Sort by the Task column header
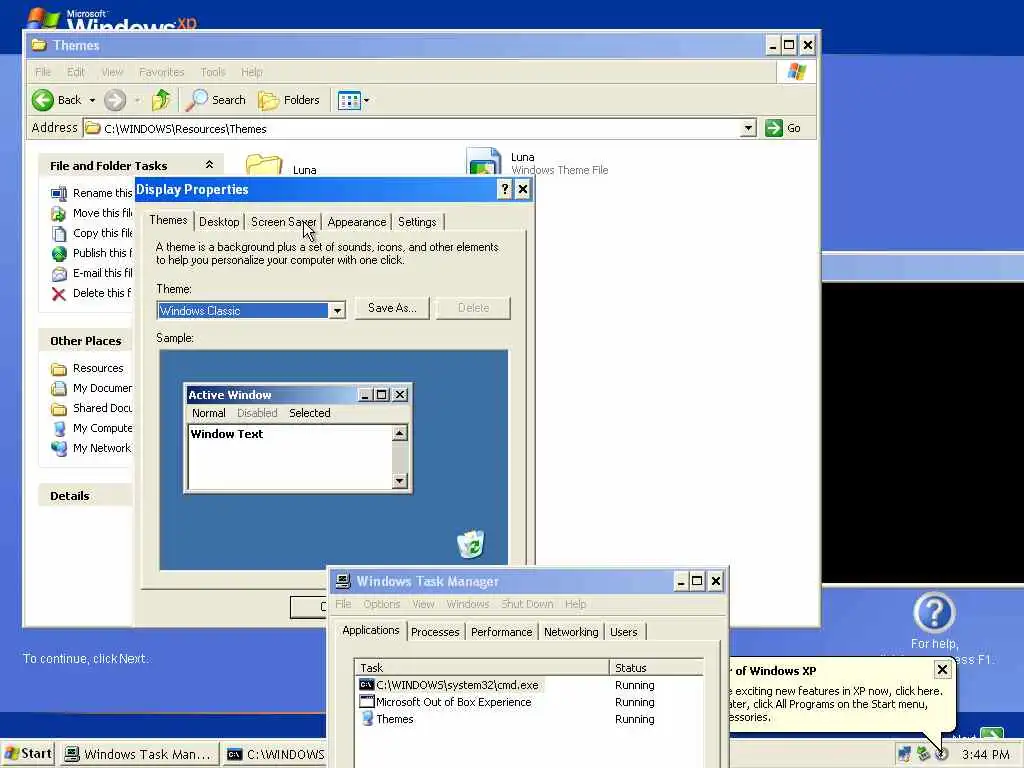This screenshot has width=1024, height=768. pyautogui.click(x=481, y=667)
